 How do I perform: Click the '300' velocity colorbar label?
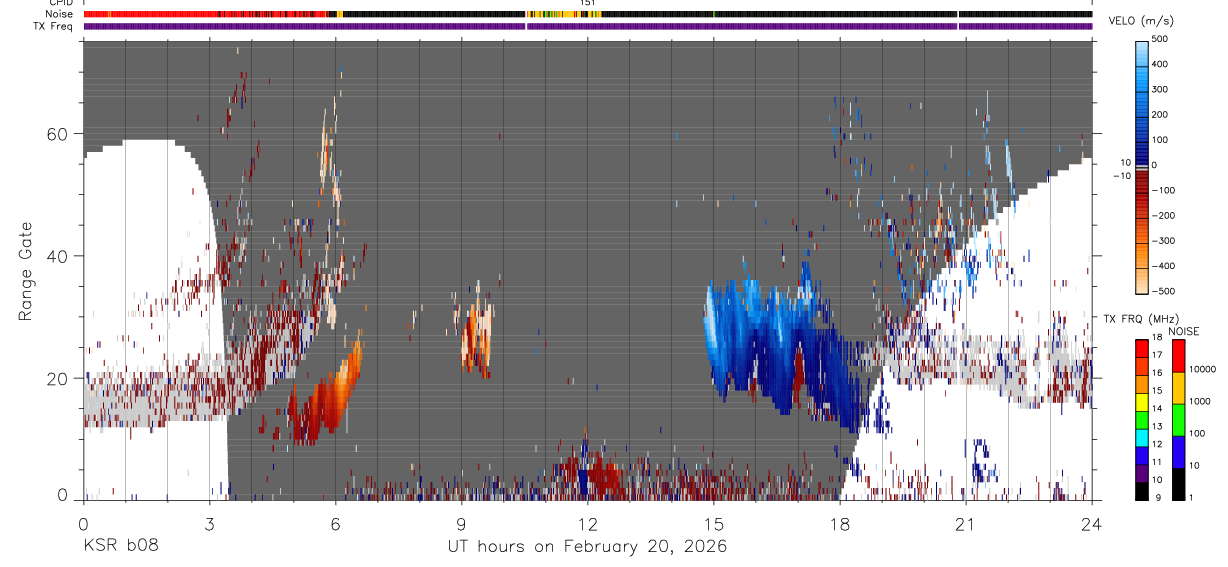pos(1162,90)
